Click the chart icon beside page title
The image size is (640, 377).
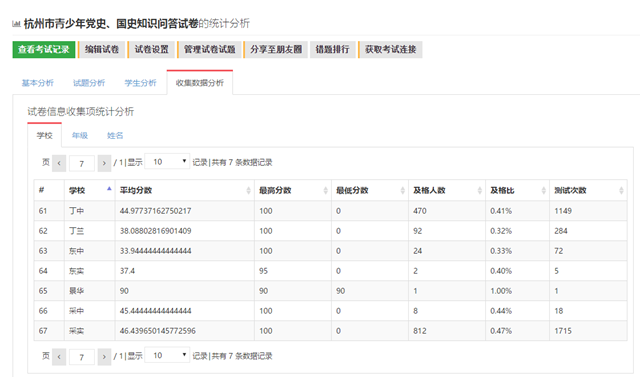(16, 24)
